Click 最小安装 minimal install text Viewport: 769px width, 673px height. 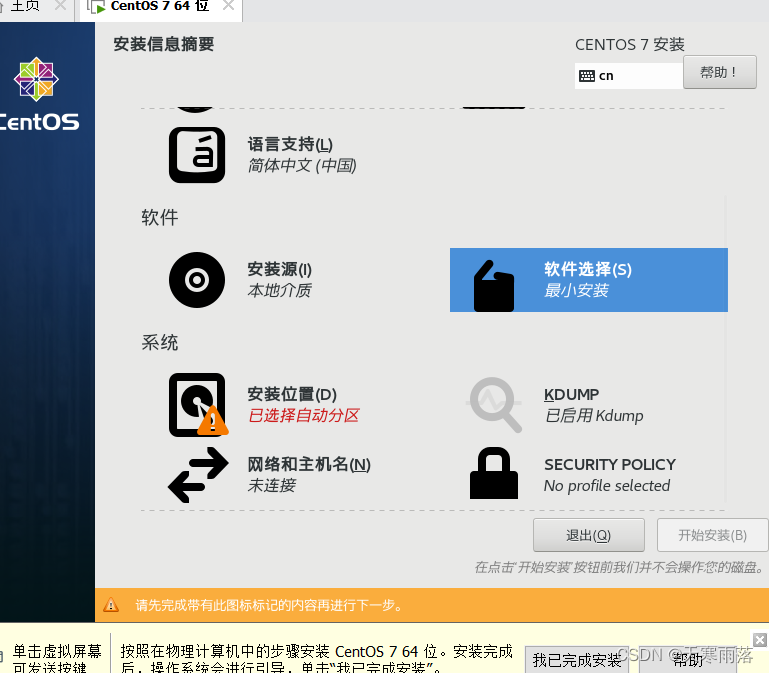[x=576, y=290]
